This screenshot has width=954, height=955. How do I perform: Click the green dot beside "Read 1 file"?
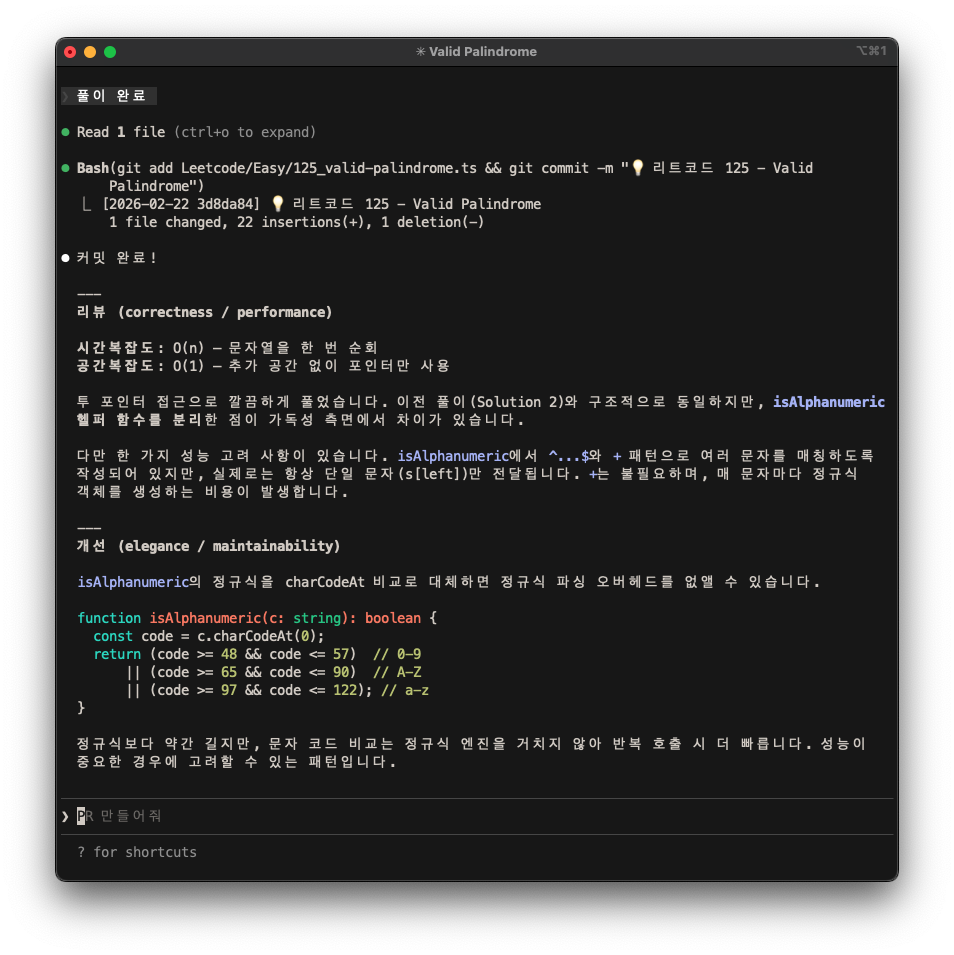pyautogui.click(x=66, y=132)
